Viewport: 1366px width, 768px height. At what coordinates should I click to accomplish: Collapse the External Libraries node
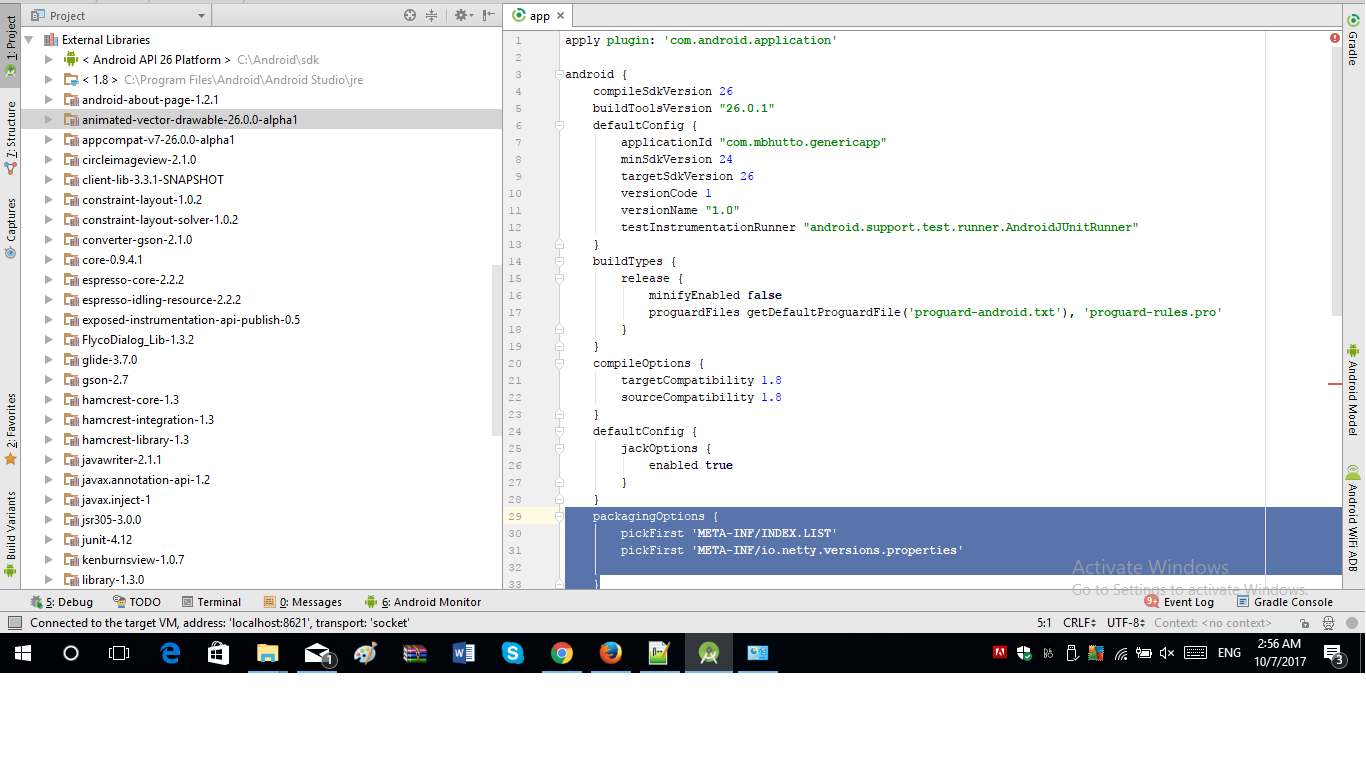(28, 39)
